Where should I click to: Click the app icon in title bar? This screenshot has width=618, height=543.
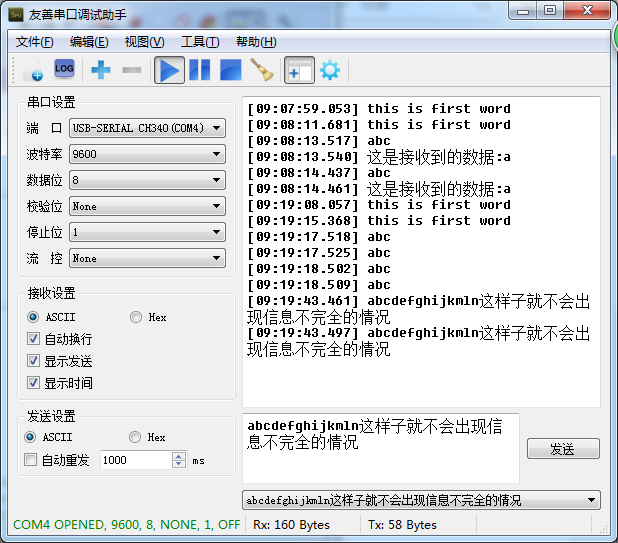tap(16, 15)
